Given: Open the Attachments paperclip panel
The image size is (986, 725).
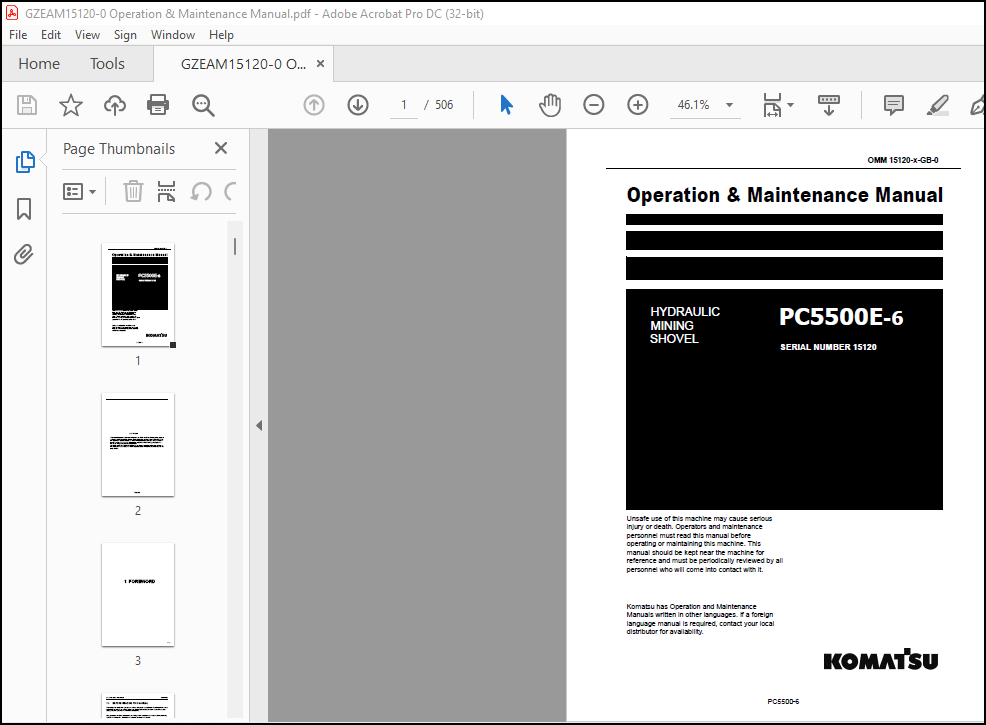Looking at the screenshot, I should (x=24, y=255).
